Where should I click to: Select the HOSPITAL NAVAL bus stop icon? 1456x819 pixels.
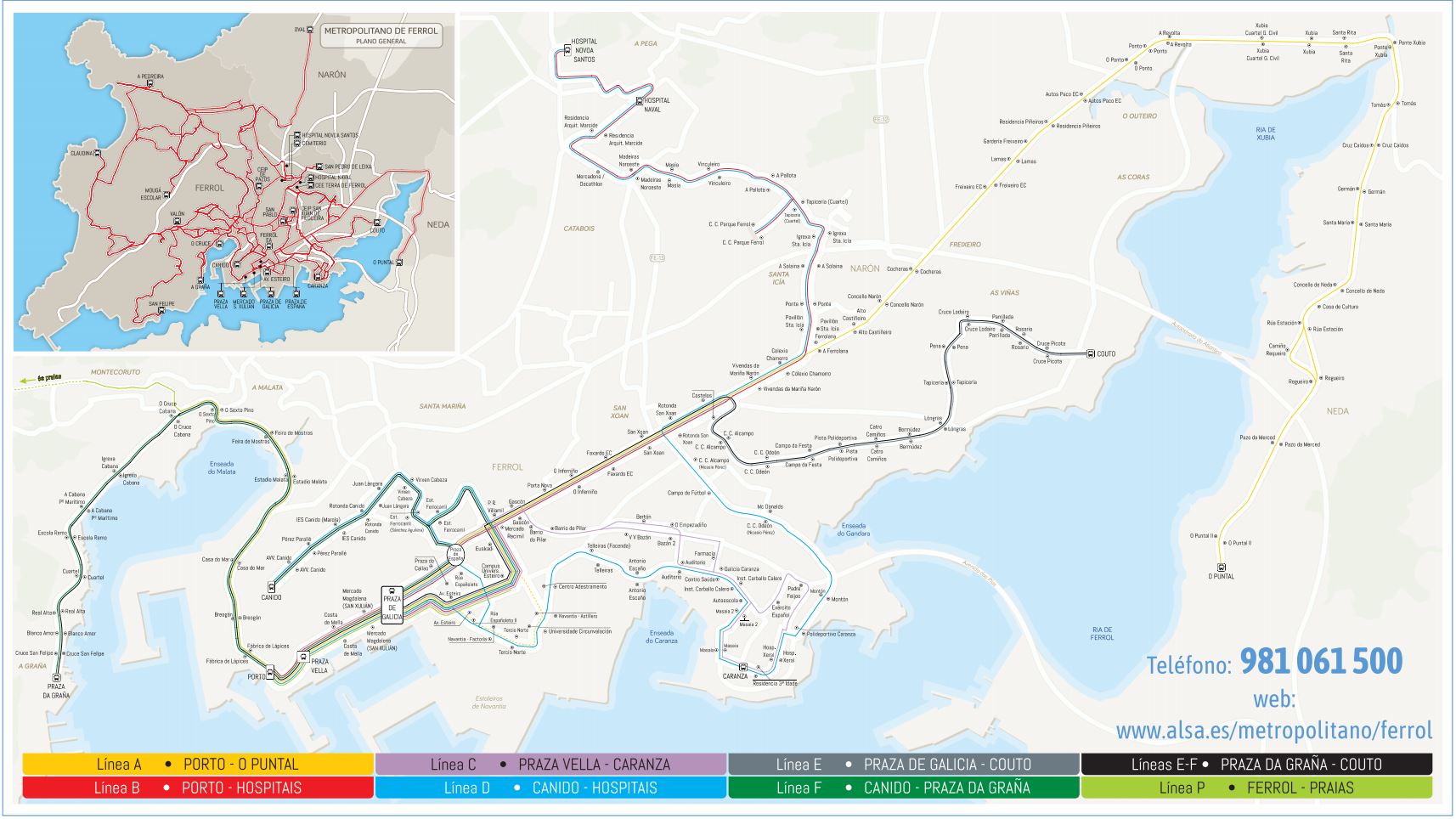point(639,99)
